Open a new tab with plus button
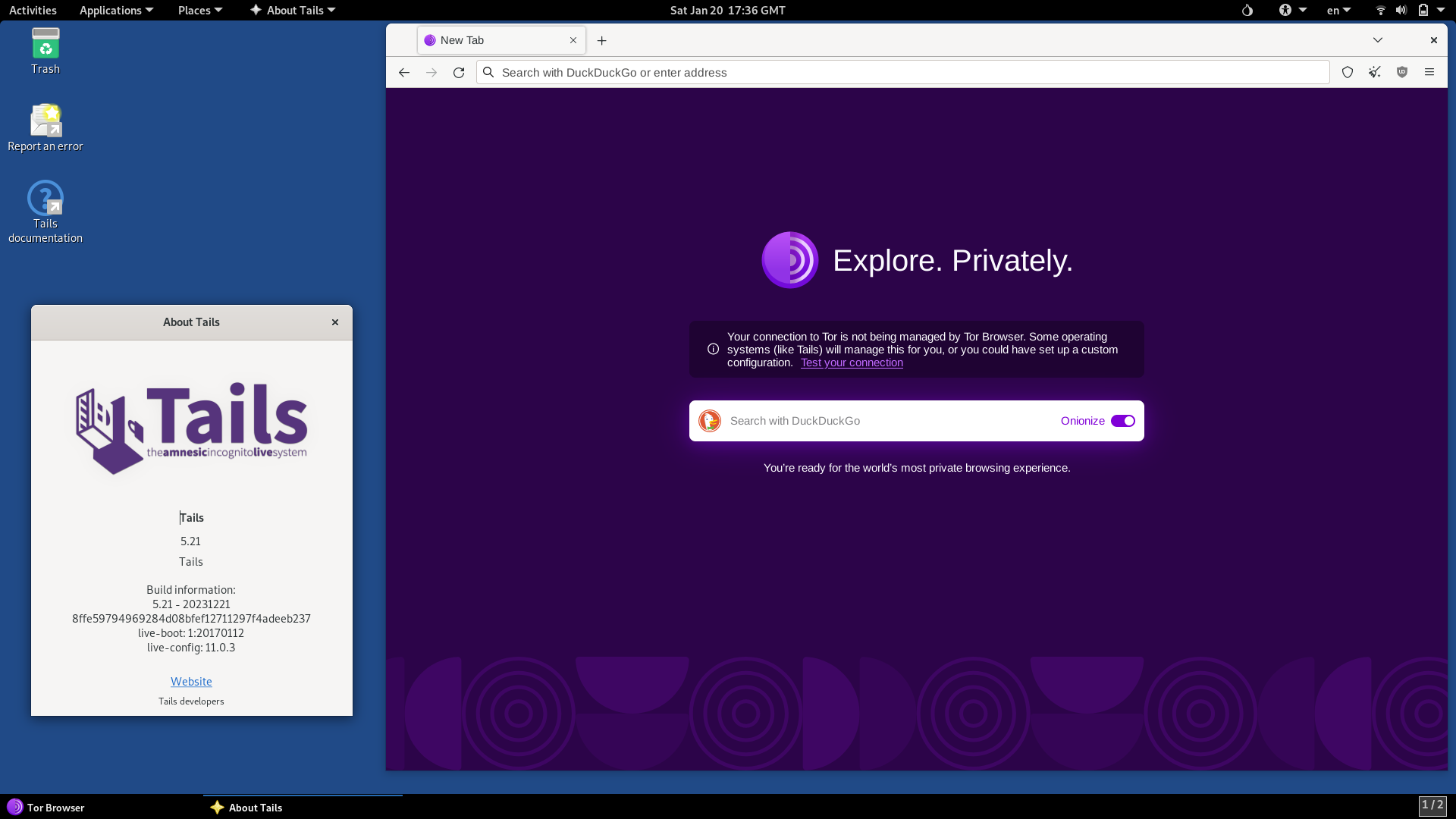The height and width of the screenshot is (819, 1456). pos(601,41)
